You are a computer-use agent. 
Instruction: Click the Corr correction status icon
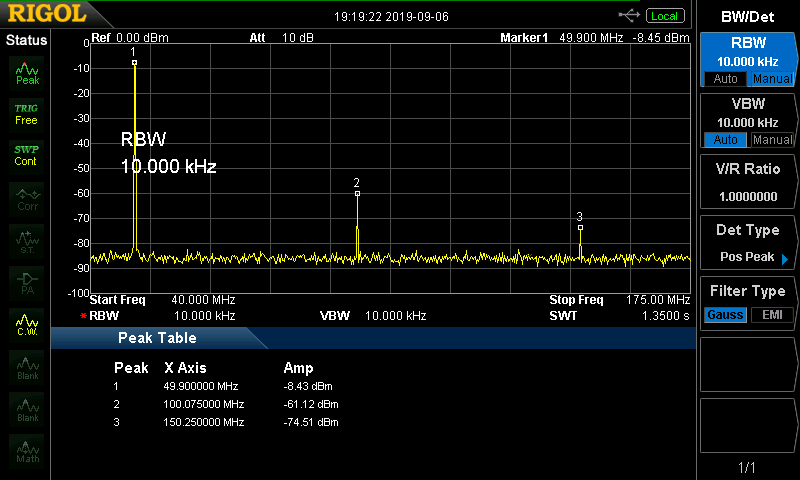coord(27,198)
